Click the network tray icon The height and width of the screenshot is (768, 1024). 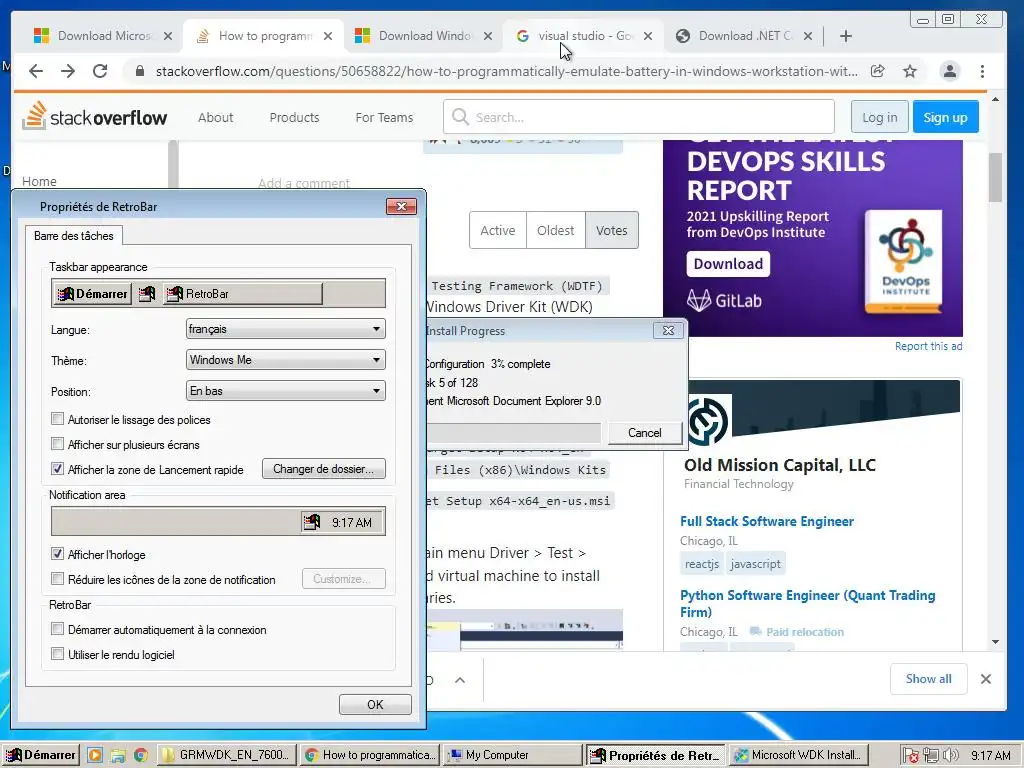tap(931, 756)
